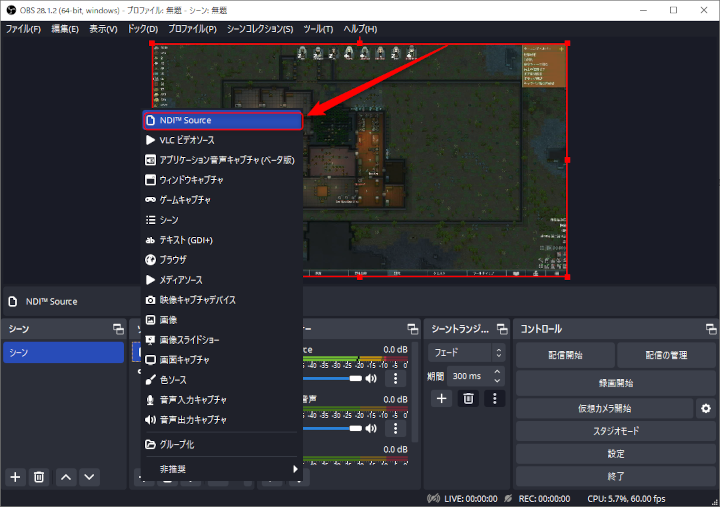
Task: Select ウィンドウキャプチャ source entry
Action: [222, 180]
